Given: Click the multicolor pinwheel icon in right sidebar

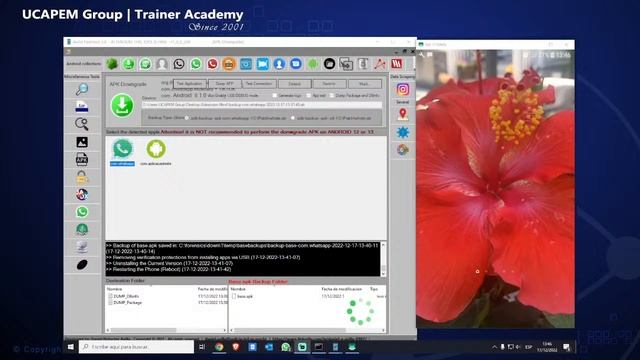Looking at the screenshot, I should (x=402, y=150).
